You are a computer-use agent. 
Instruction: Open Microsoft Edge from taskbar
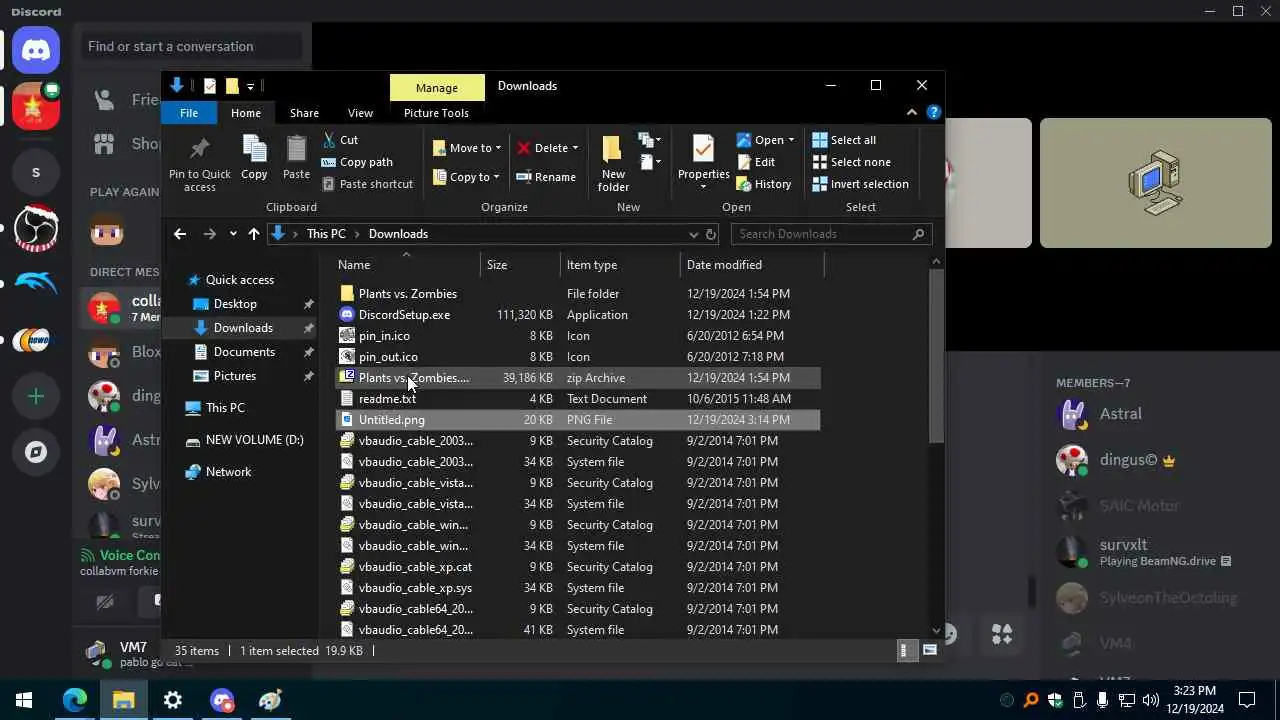point(75,700)
